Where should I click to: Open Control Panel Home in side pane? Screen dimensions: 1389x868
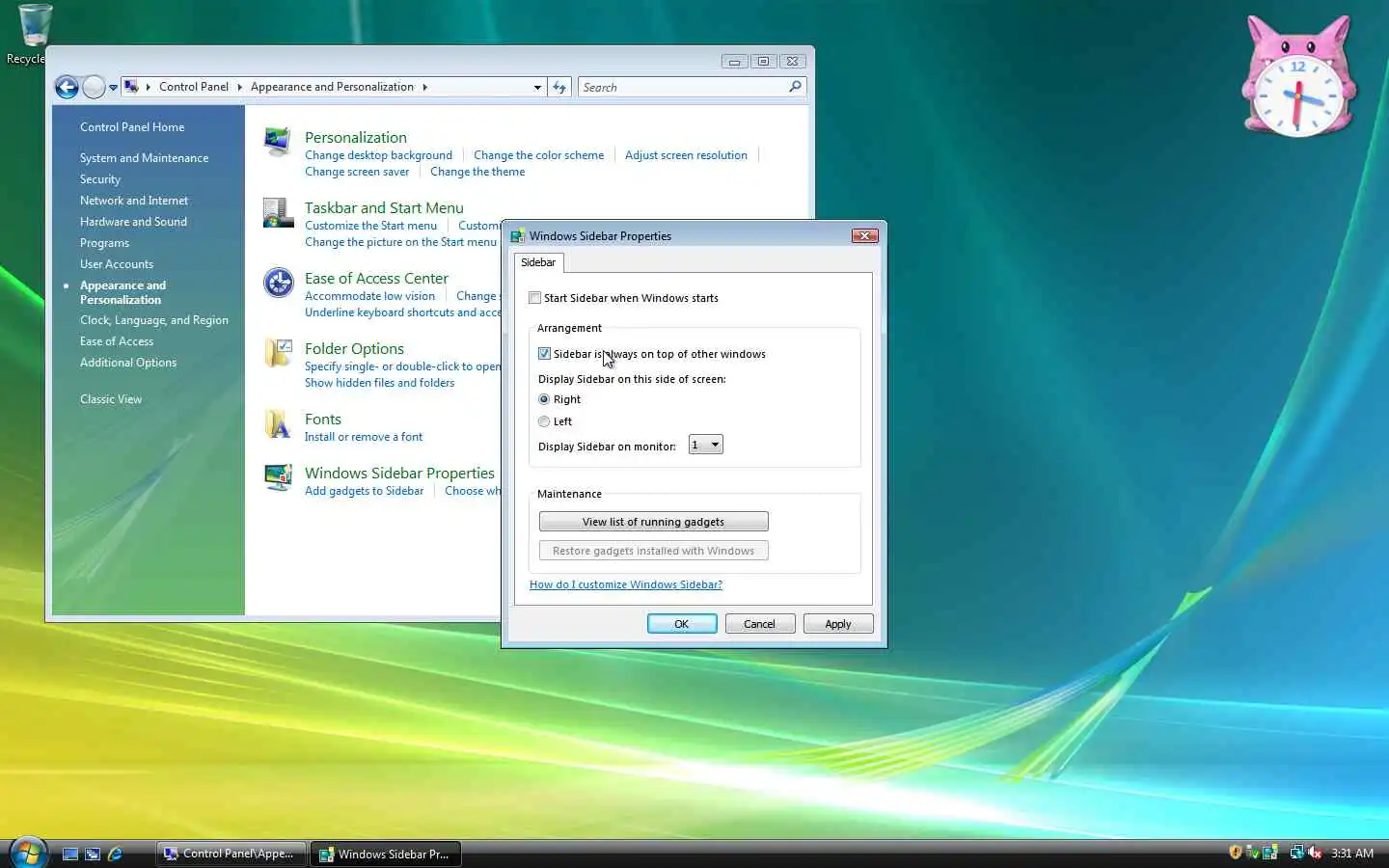click(132, 127)
